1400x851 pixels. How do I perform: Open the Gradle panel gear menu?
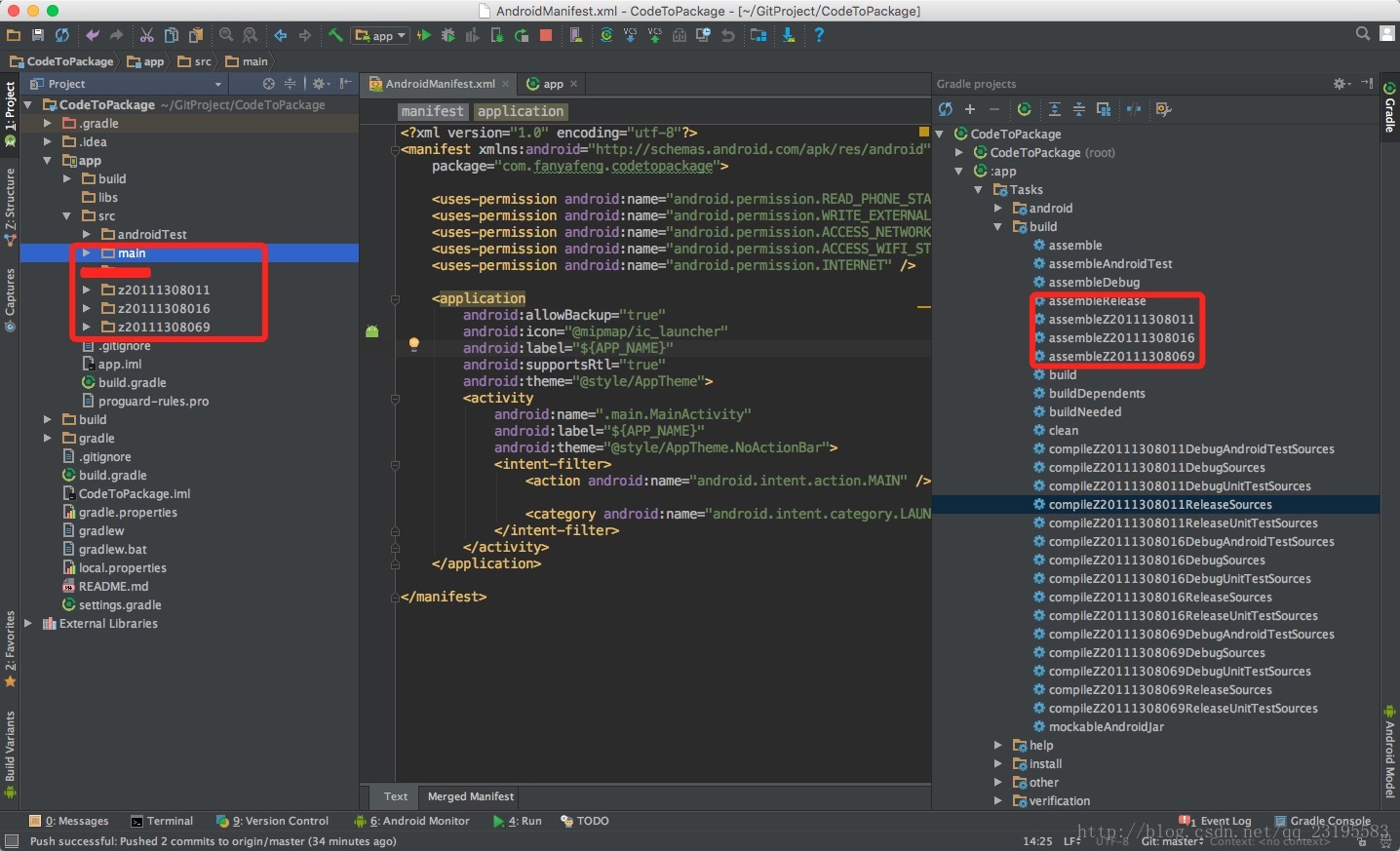pyautogui.click(x=1342, y=84)
